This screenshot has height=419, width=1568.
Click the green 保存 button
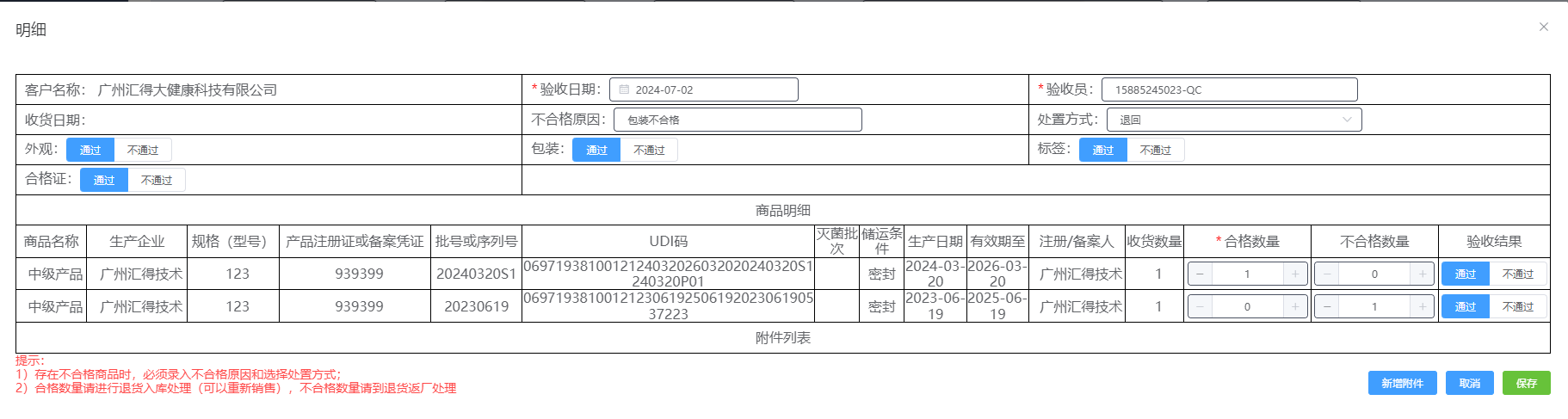tap(1526, 383)
